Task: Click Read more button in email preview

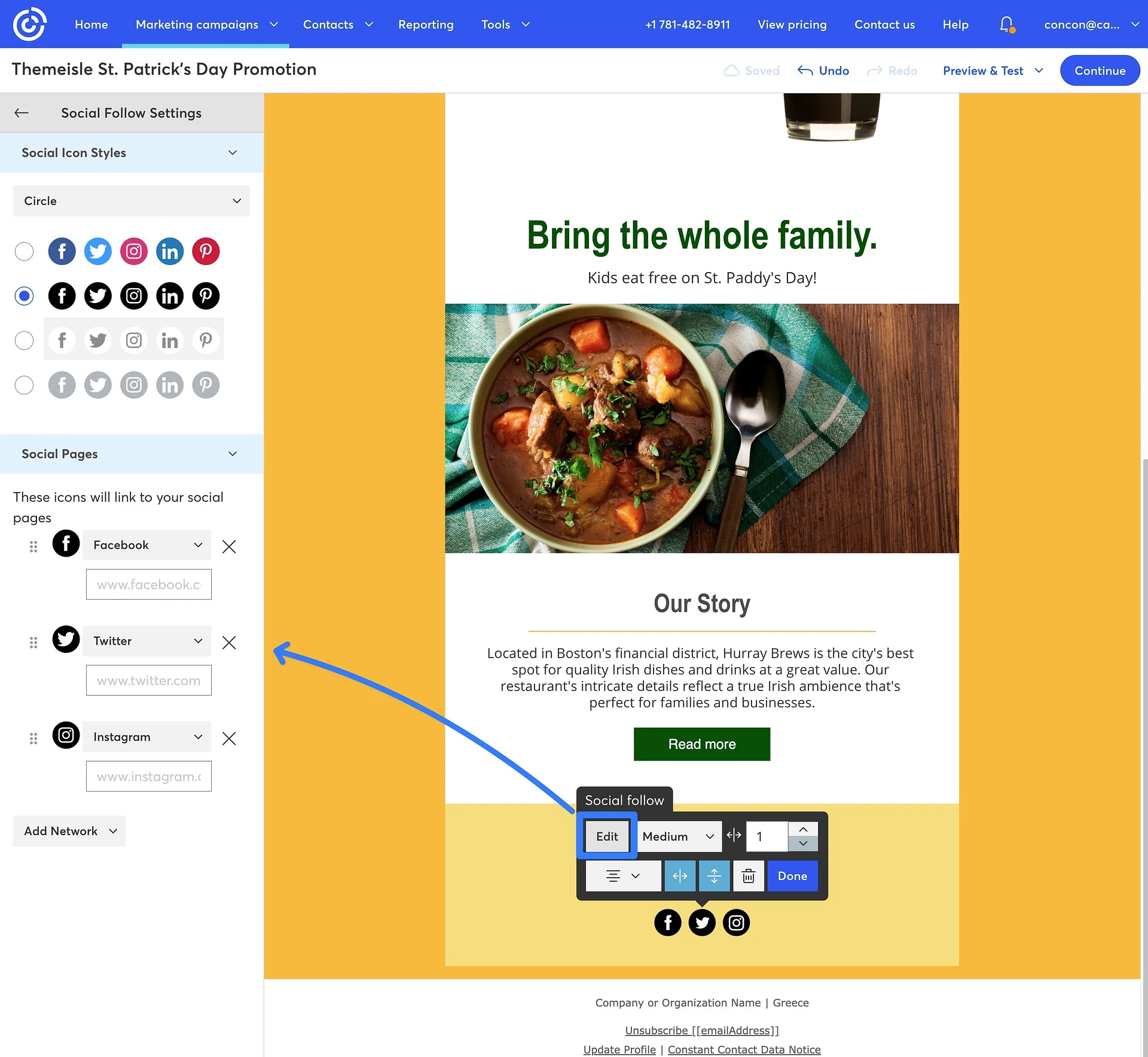Action: point(702,743)
